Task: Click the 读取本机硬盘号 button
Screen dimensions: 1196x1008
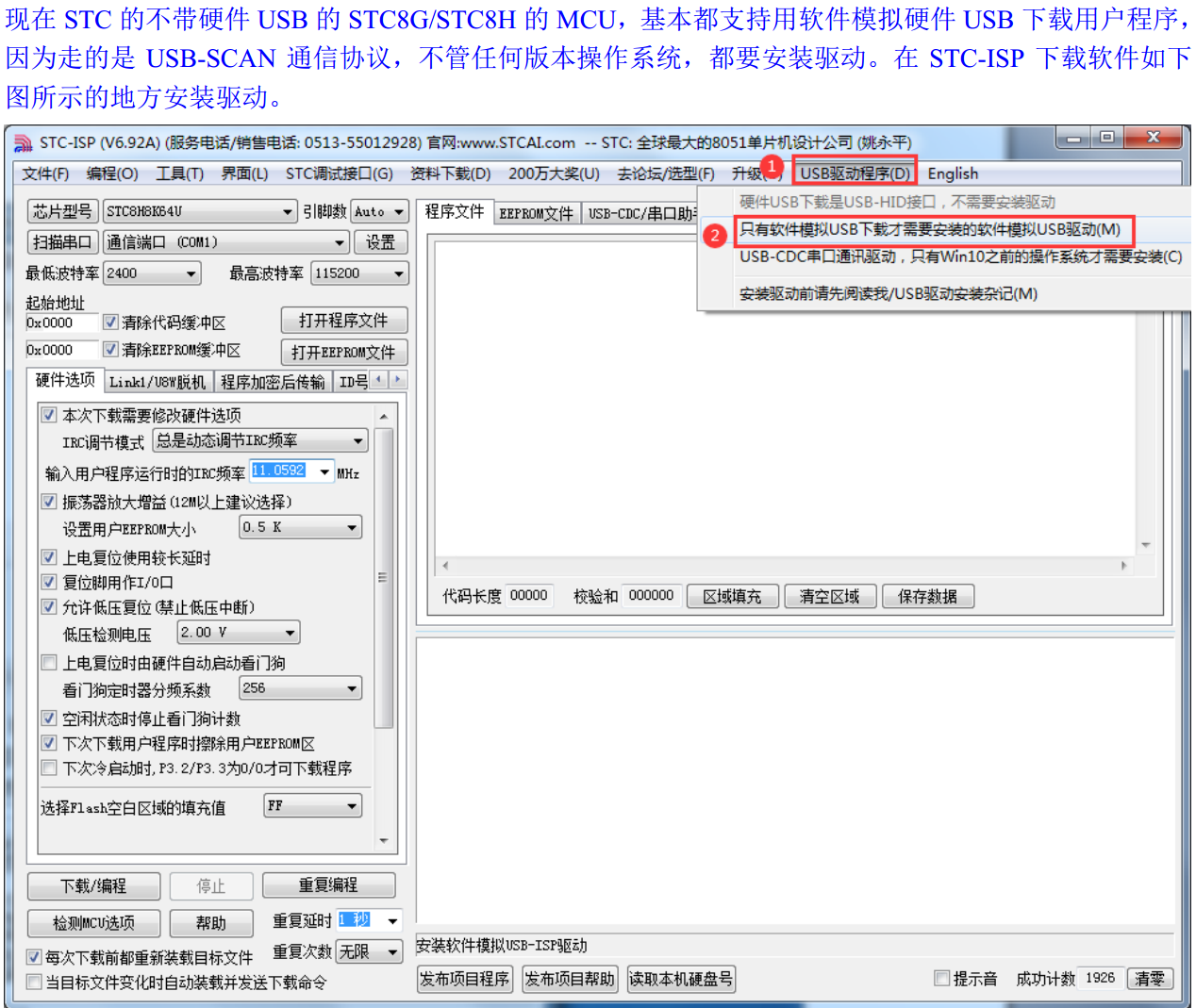Action: click(681, 980)
